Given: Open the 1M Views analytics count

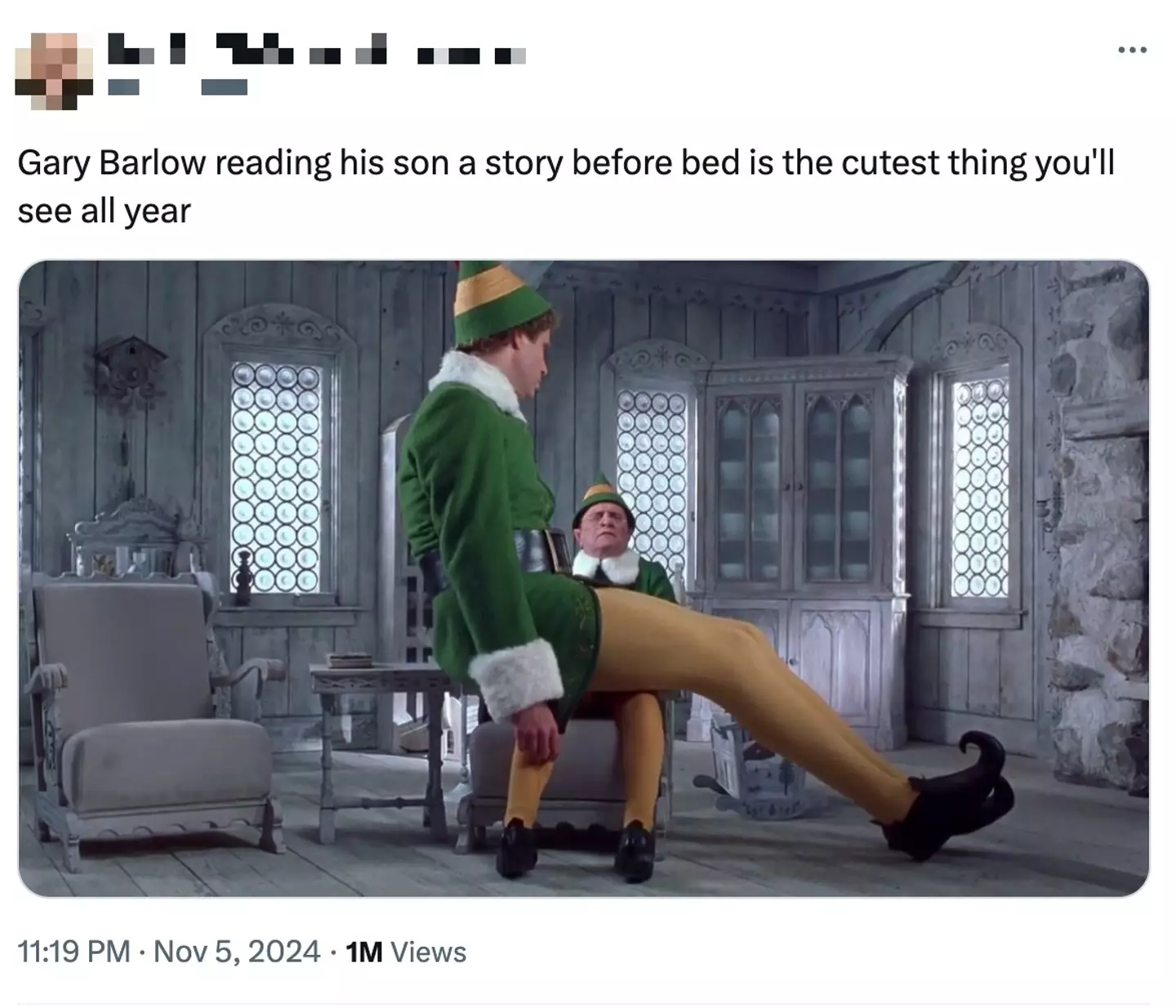Looking at the screenshot, I should coord(406,952).
